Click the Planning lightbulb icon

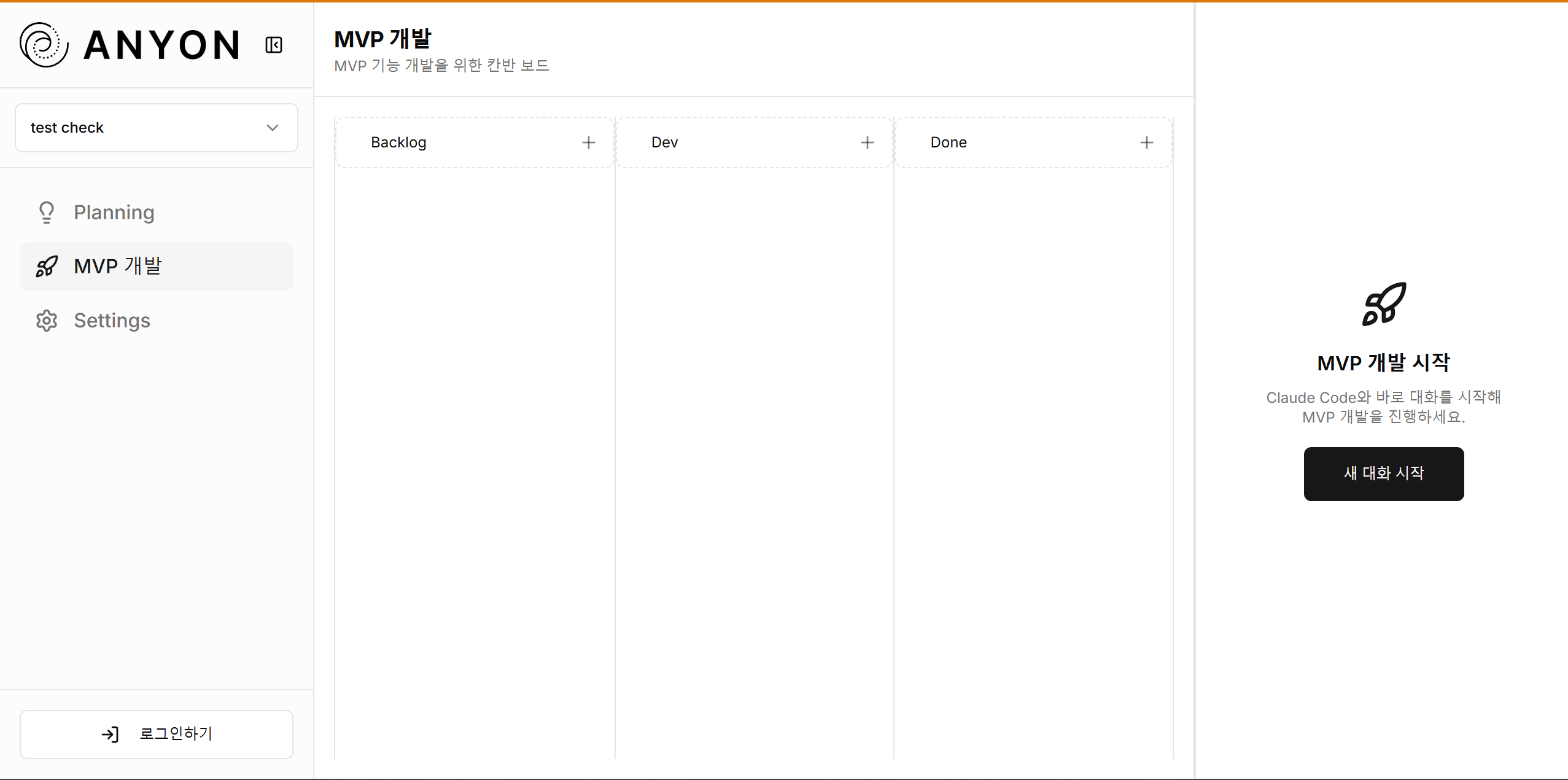coord(47,213)
